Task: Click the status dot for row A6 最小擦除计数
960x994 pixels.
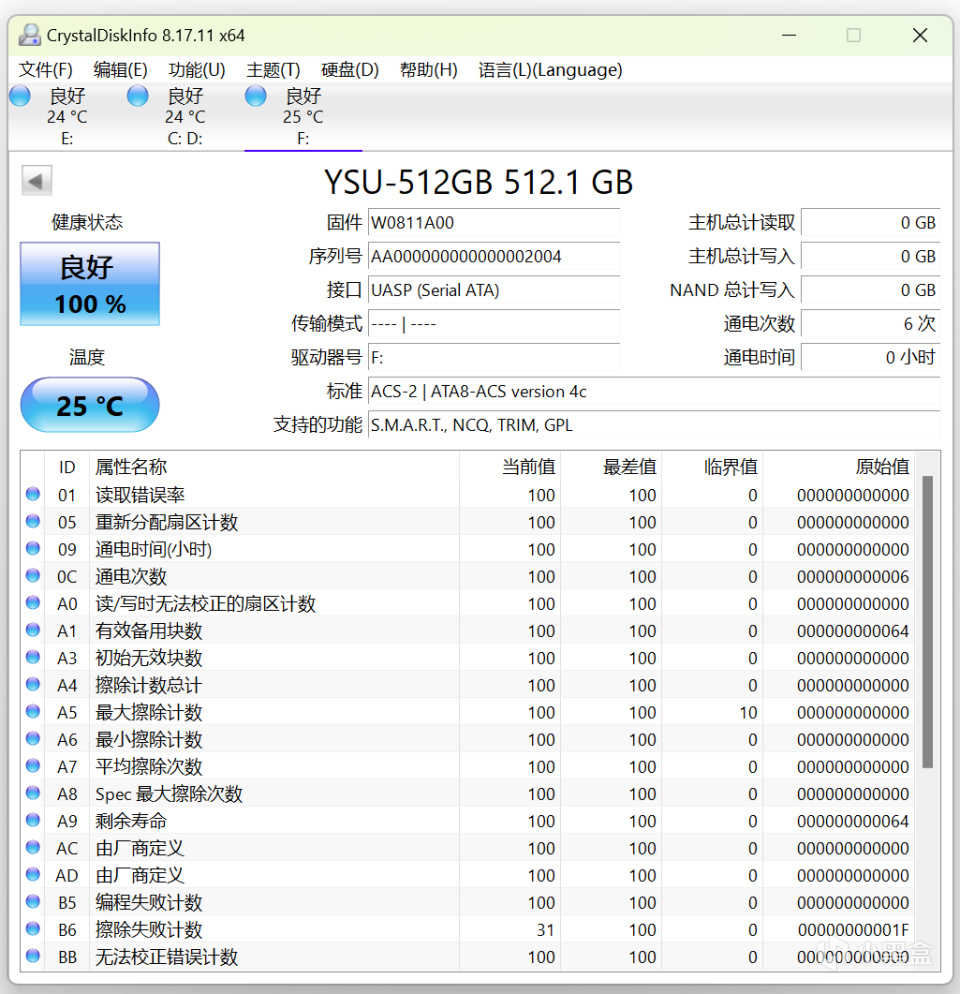Action: point(33,739)
